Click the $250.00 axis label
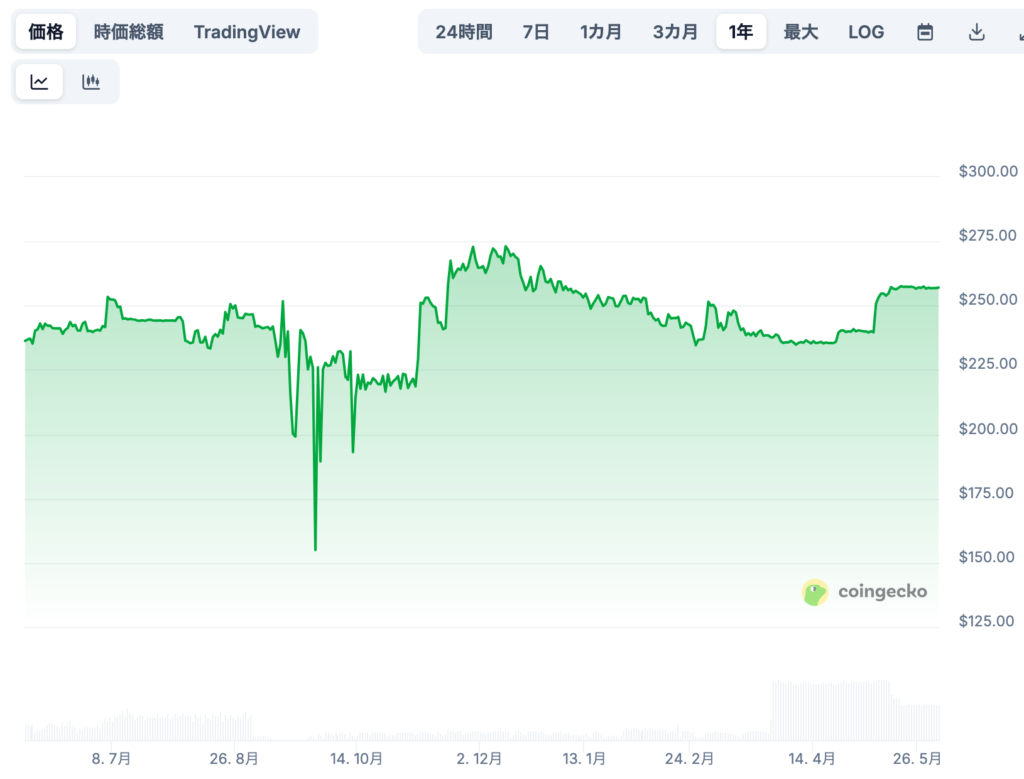 tap(987, 299)
